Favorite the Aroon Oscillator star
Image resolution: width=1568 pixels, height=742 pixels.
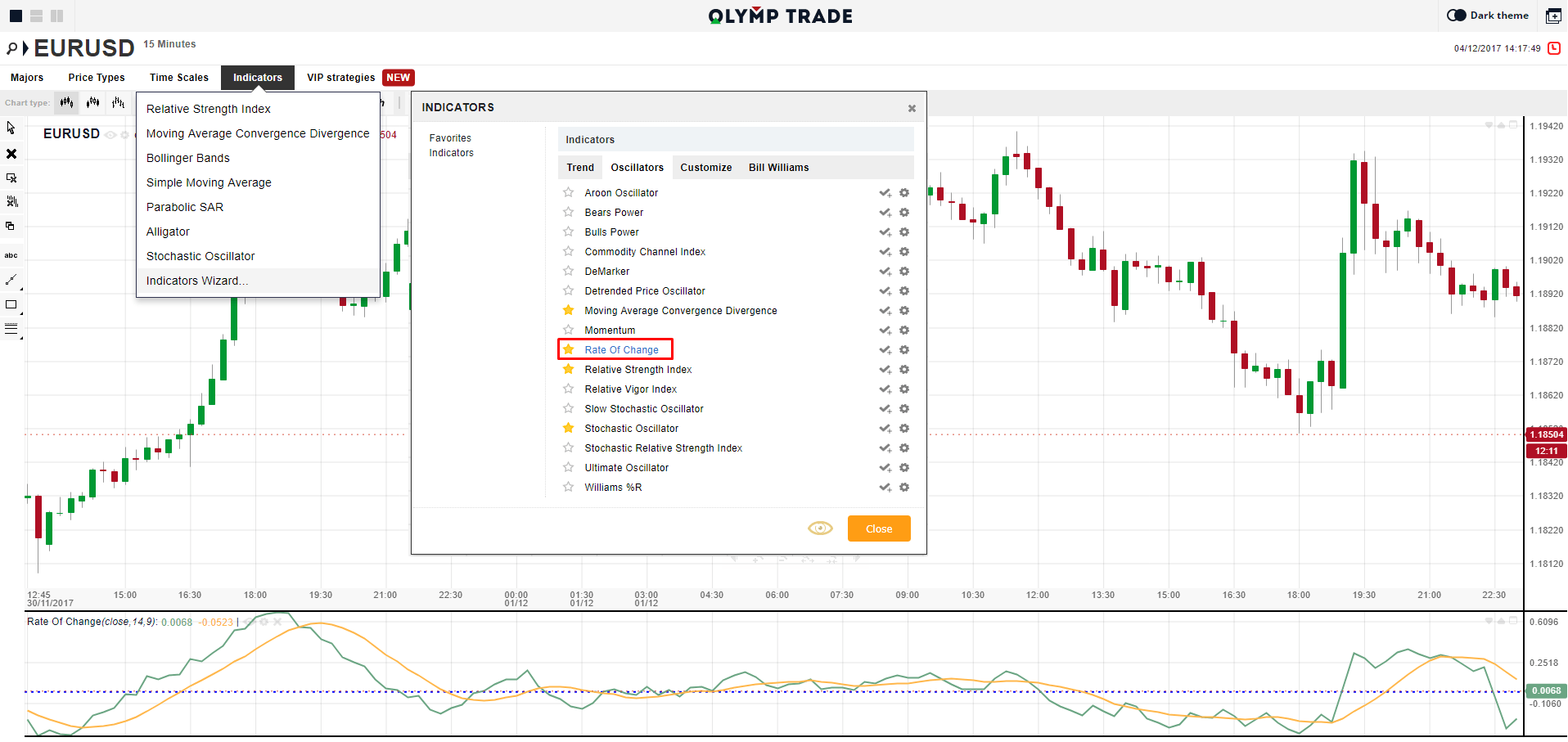(x=568, y=193)
